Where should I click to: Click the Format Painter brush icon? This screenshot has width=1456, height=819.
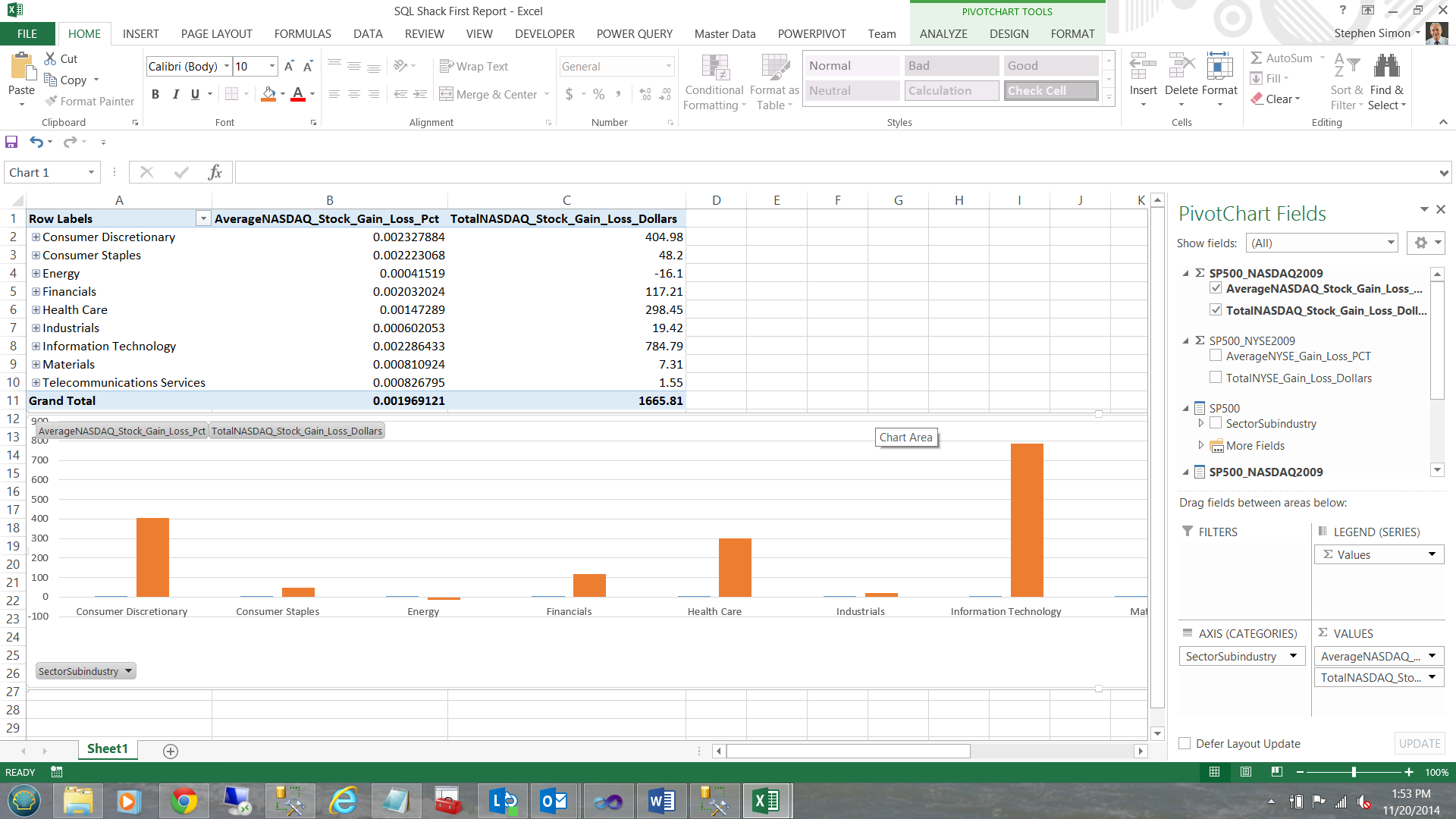(51, 101)
